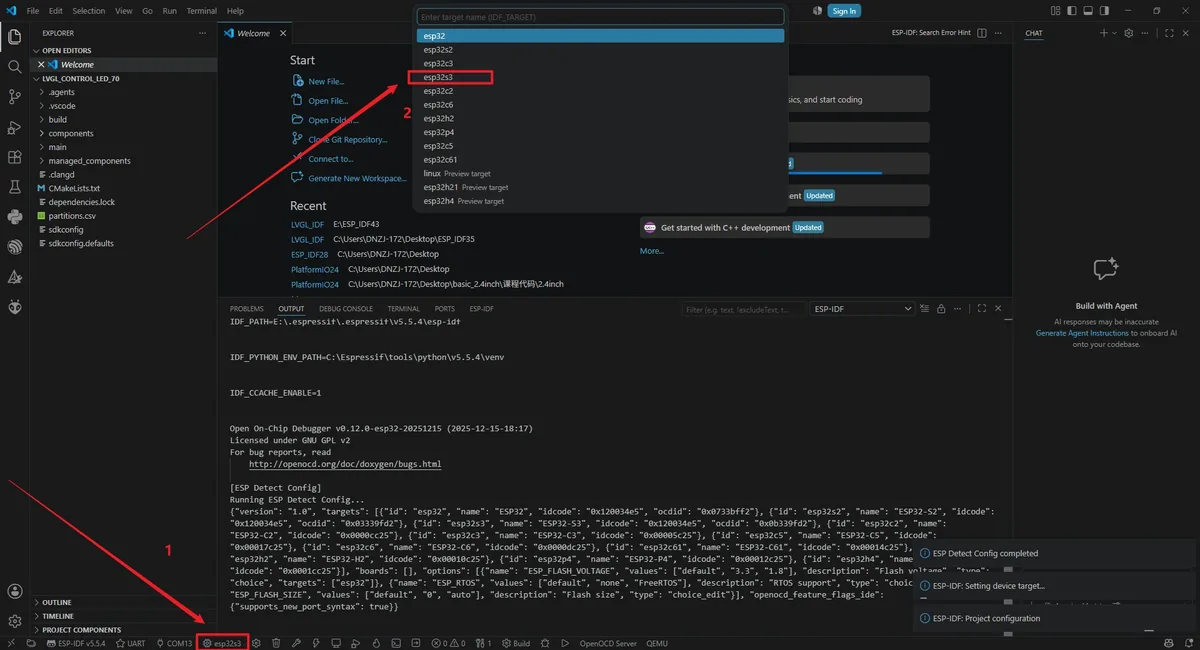Switch to the PORTS tab

445,309
